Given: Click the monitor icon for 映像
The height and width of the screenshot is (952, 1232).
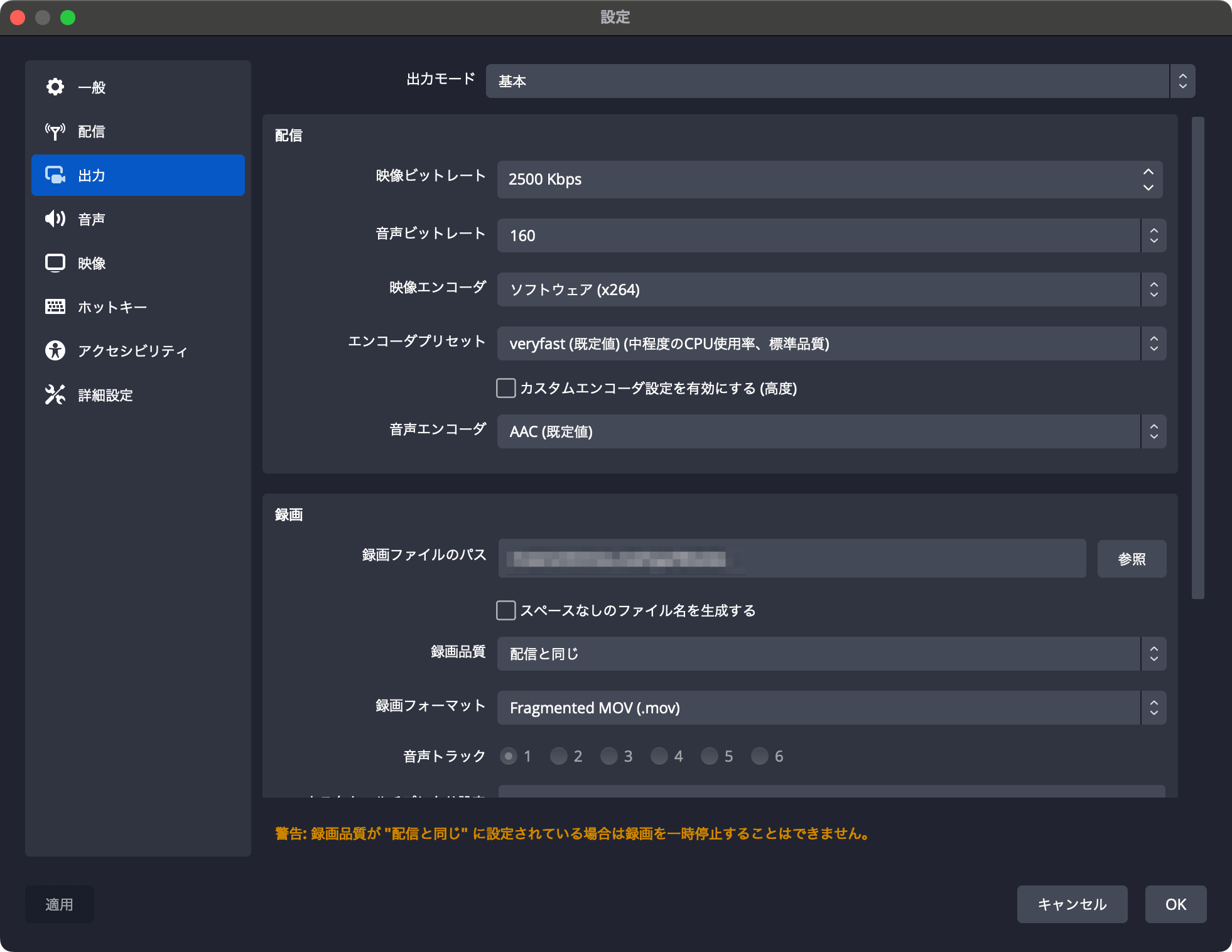Looking at the screenshot, I should [55, 262].
